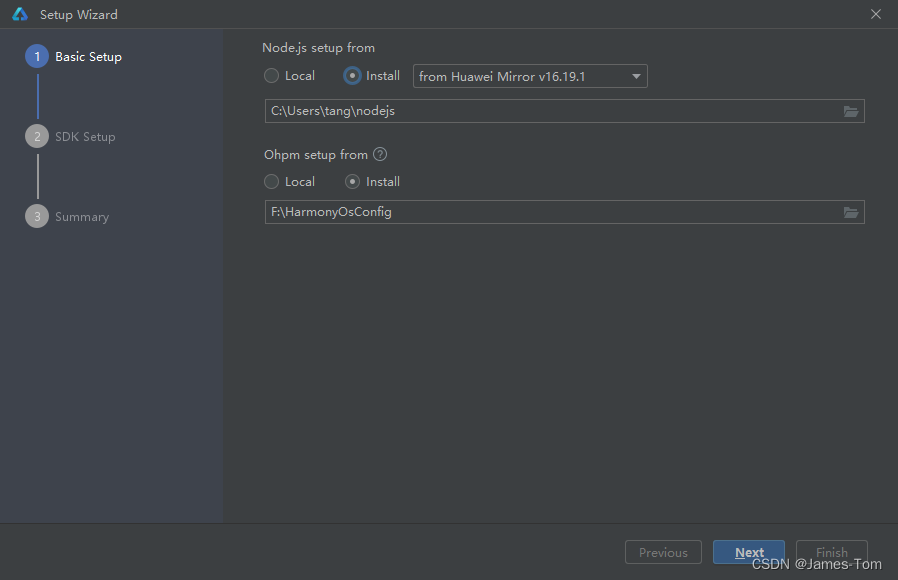The image size is (898, 580).
Task: Click the Next button
Action: point(749,552)
